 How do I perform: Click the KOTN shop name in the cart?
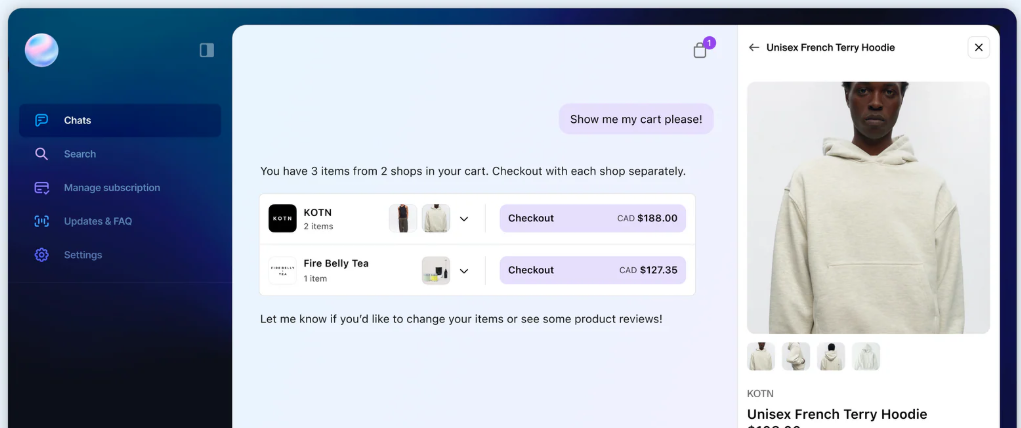pyautogui.click(x=318, y=212)
